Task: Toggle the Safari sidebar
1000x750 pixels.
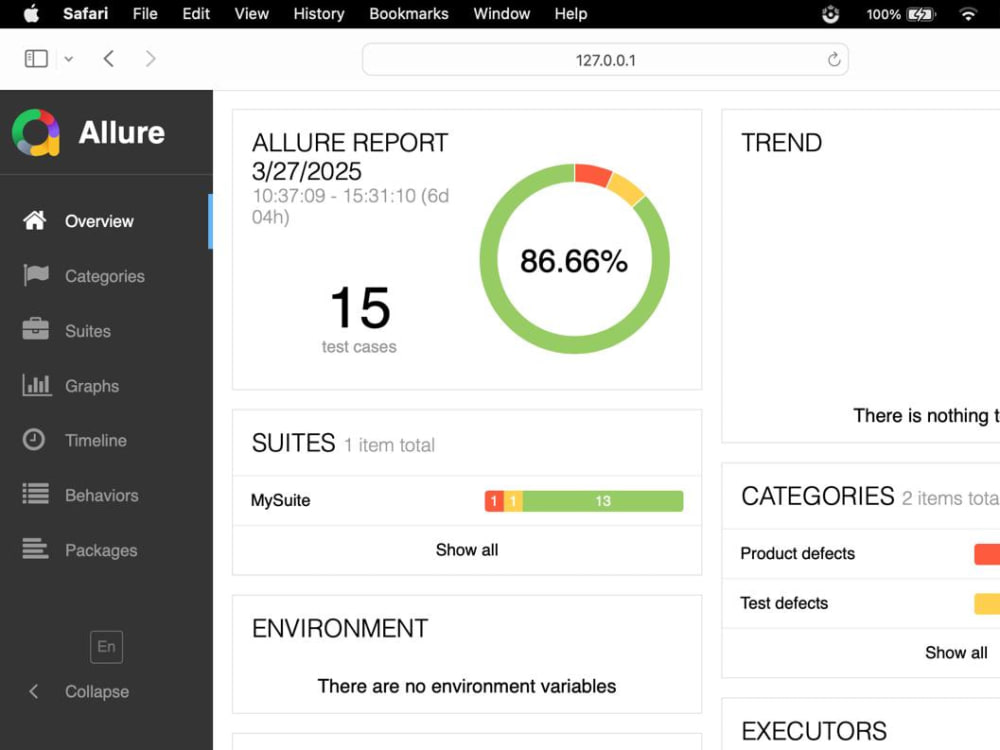Action: (36, 59)
